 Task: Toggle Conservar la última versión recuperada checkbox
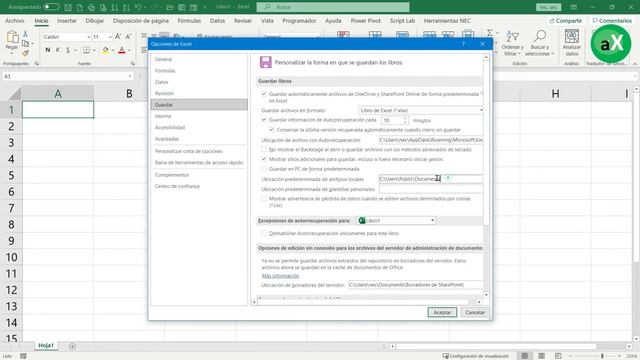point(272,130)
